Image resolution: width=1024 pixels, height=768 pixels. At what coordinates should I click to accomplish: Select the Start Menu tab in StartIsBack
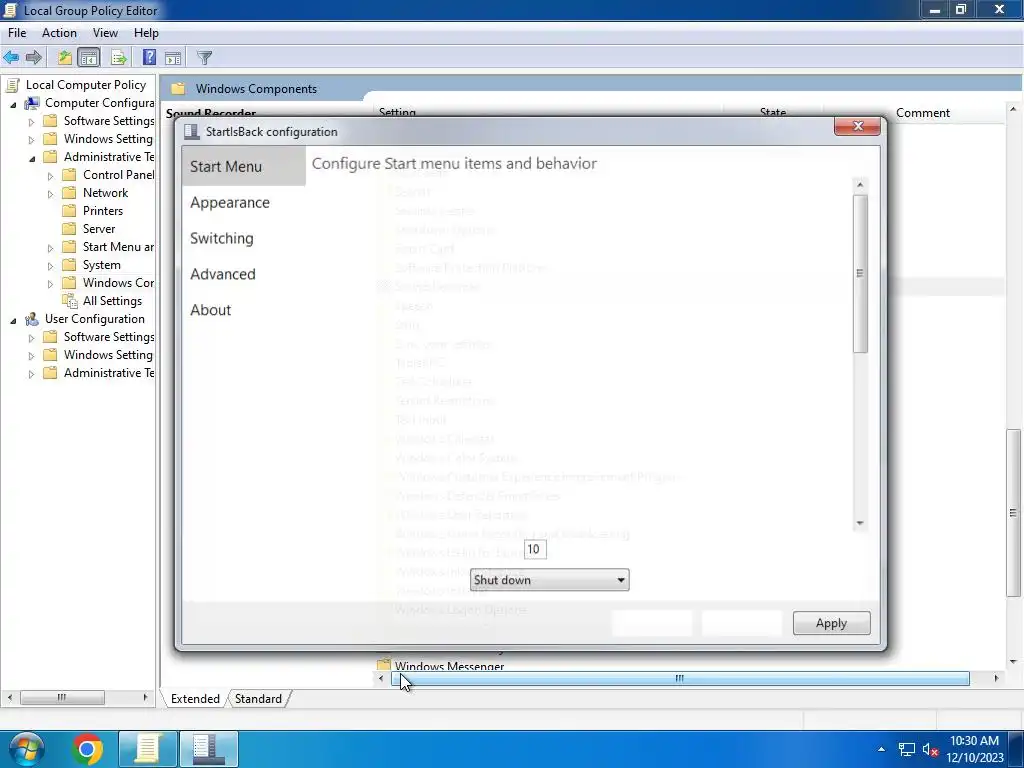244,167
